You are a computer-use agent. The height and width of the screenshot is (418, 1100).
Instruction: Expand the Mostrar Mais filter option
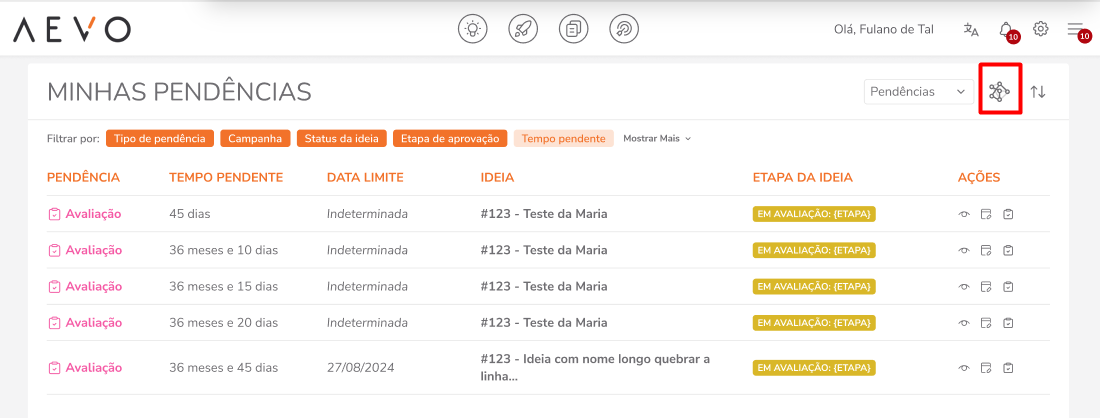tap(657, 139)
